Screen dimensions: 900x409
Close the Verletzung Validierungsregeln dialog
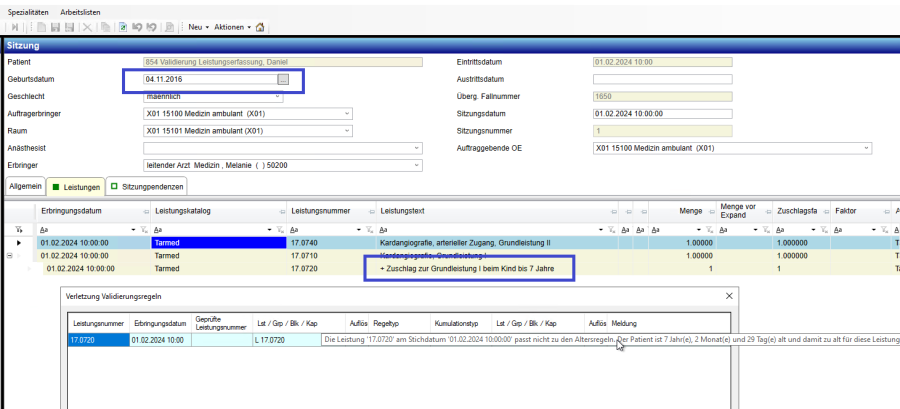727,297
